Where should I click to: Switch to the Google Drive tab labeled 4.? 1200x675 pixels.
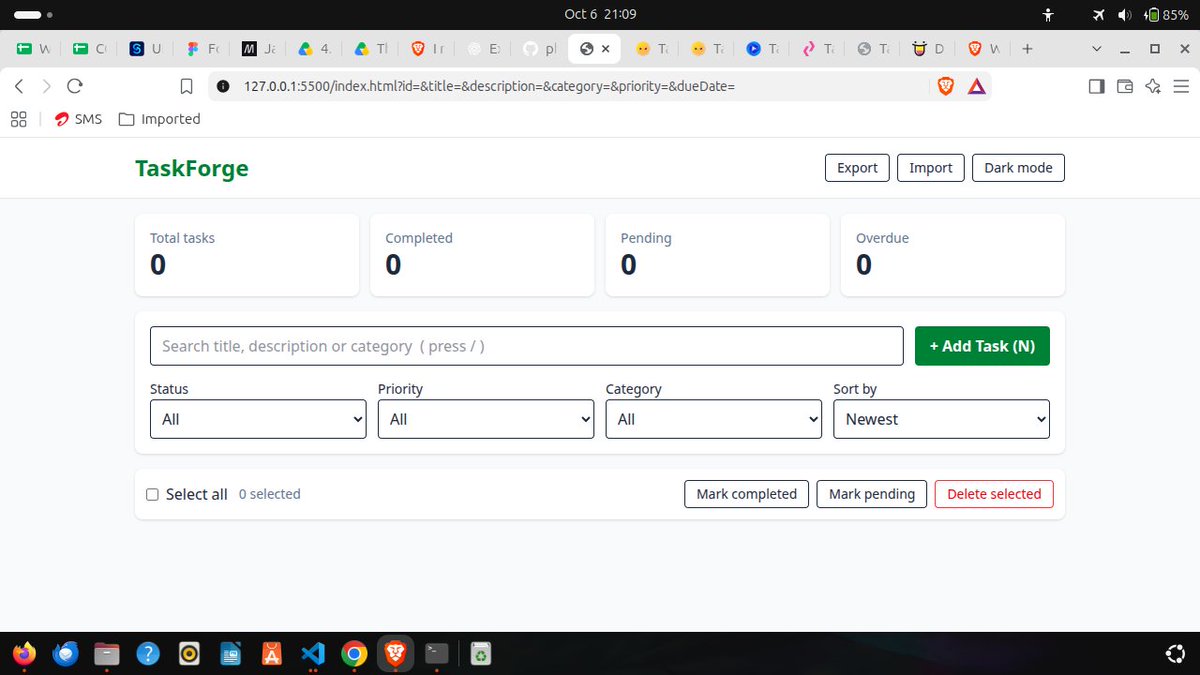(x=316, y=48)
